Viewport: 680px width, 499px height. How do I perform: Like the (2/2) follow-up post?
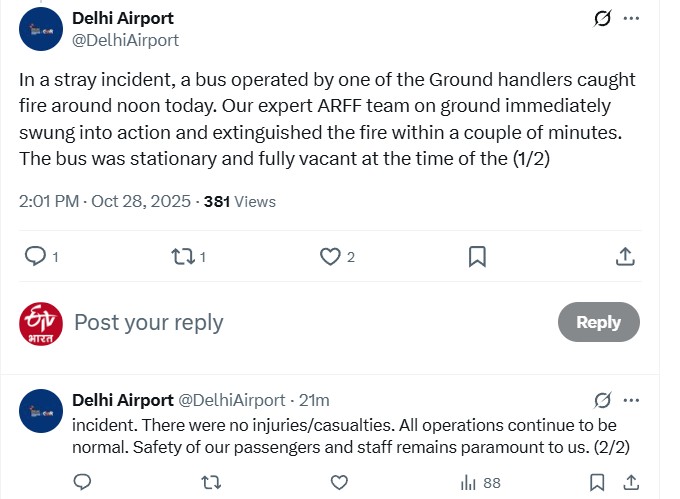pos(339,483)
